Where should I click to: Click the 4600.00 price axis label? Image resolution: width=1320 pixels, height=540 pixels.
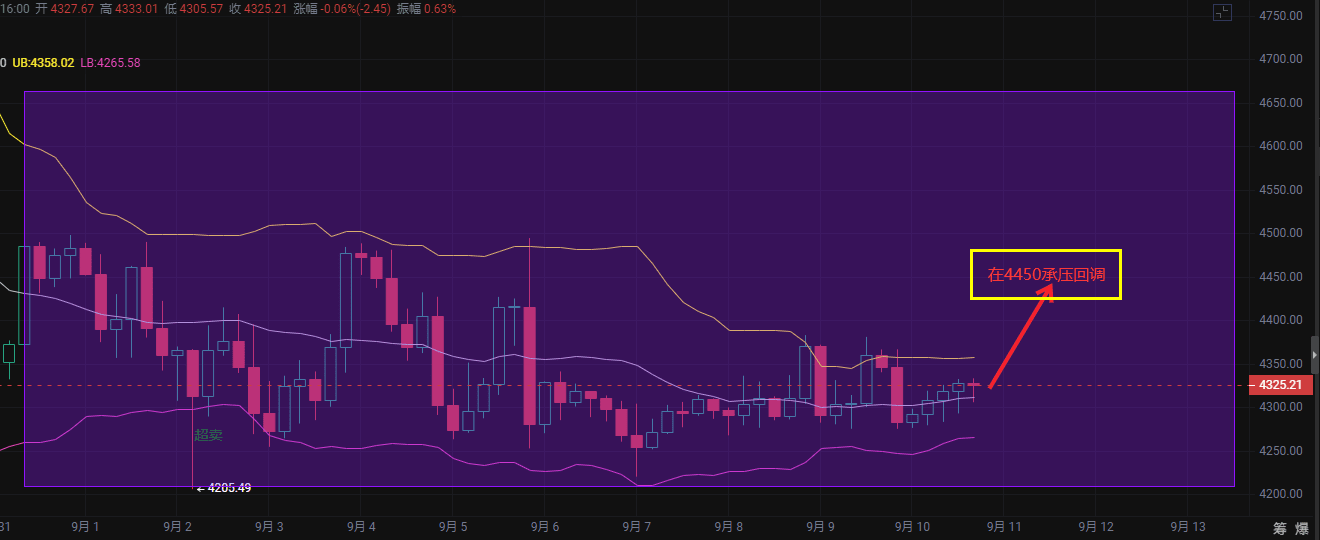coord(1280,146)
